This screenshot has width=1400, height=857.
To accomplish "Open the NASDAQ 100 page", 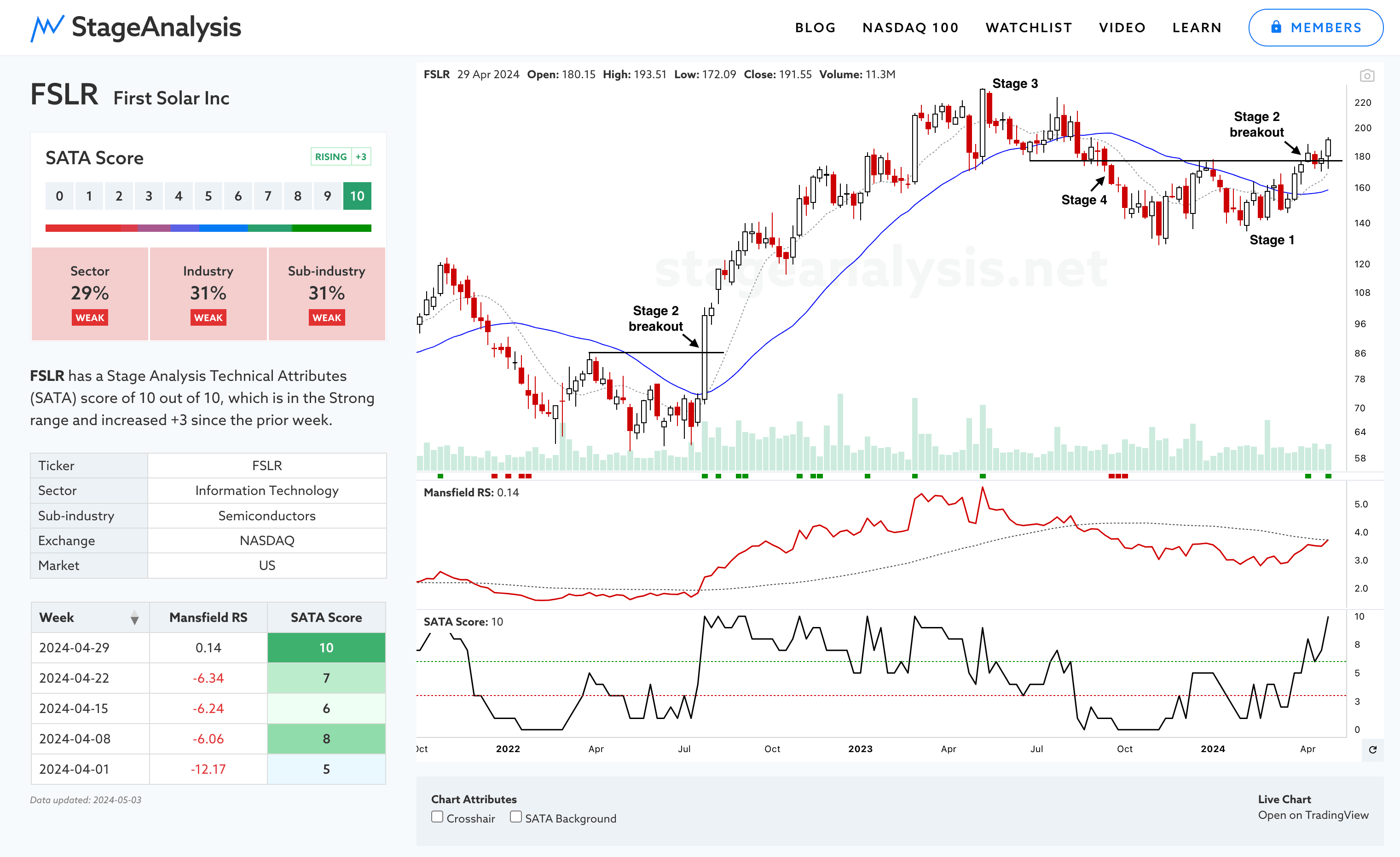I will [x=910, y=28].
